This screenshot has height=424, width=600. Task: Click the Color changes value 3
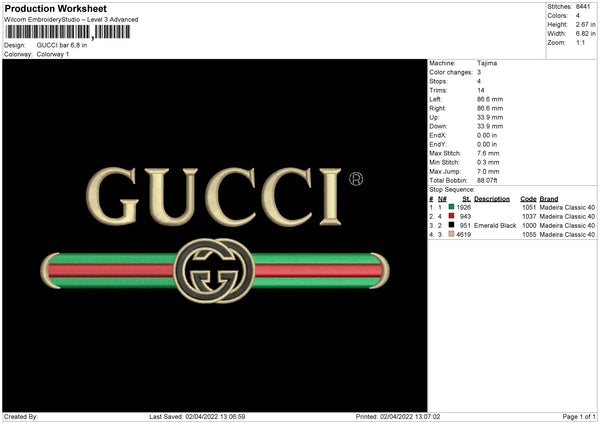pyautogui.click(x=479, y=72)
